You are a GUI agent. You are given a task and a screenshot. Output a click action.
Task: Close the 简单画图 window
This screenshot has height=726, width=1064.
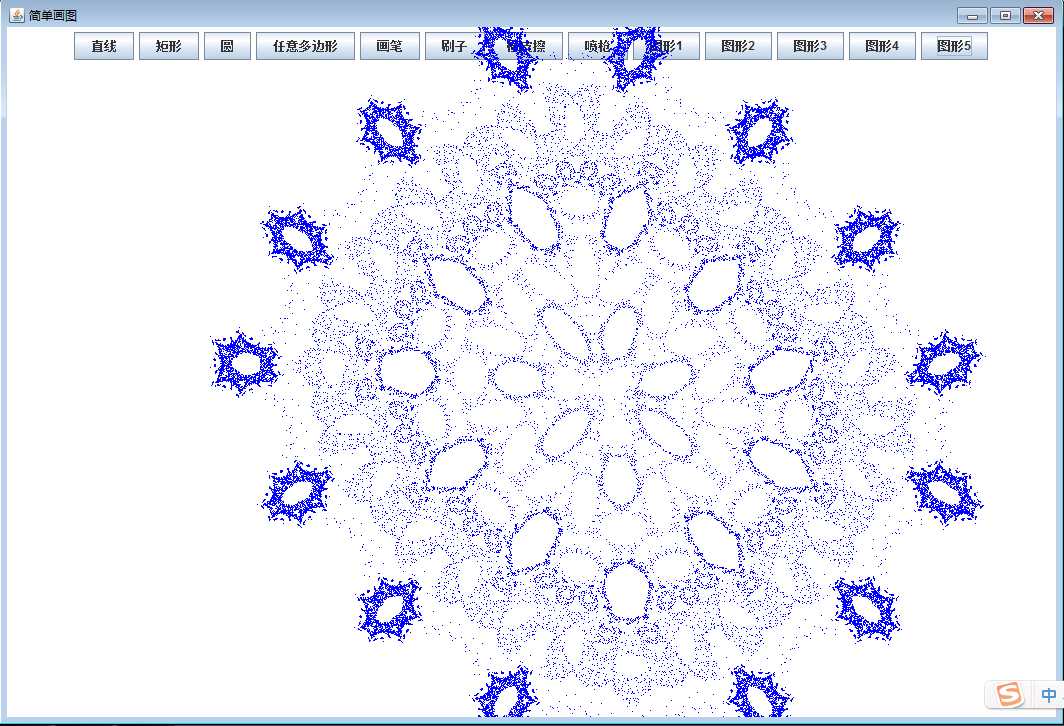click(x=1038, y=16)
